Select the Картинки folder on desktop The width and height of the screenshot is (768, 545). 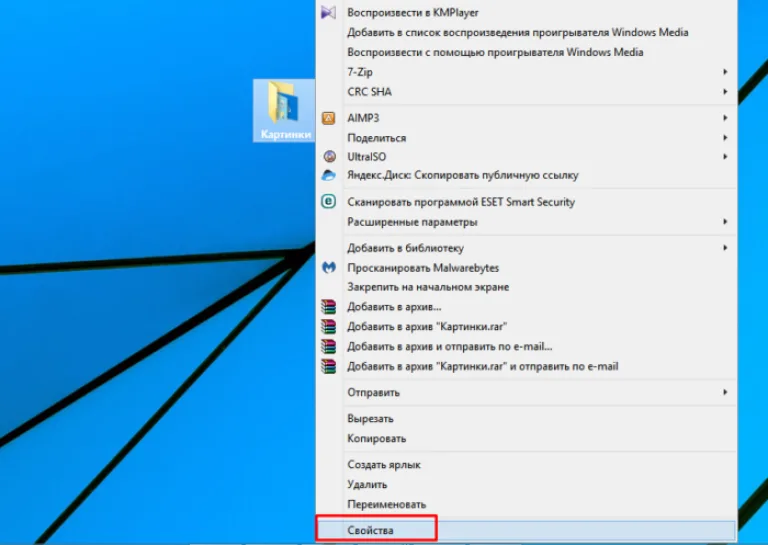[284, 111]
